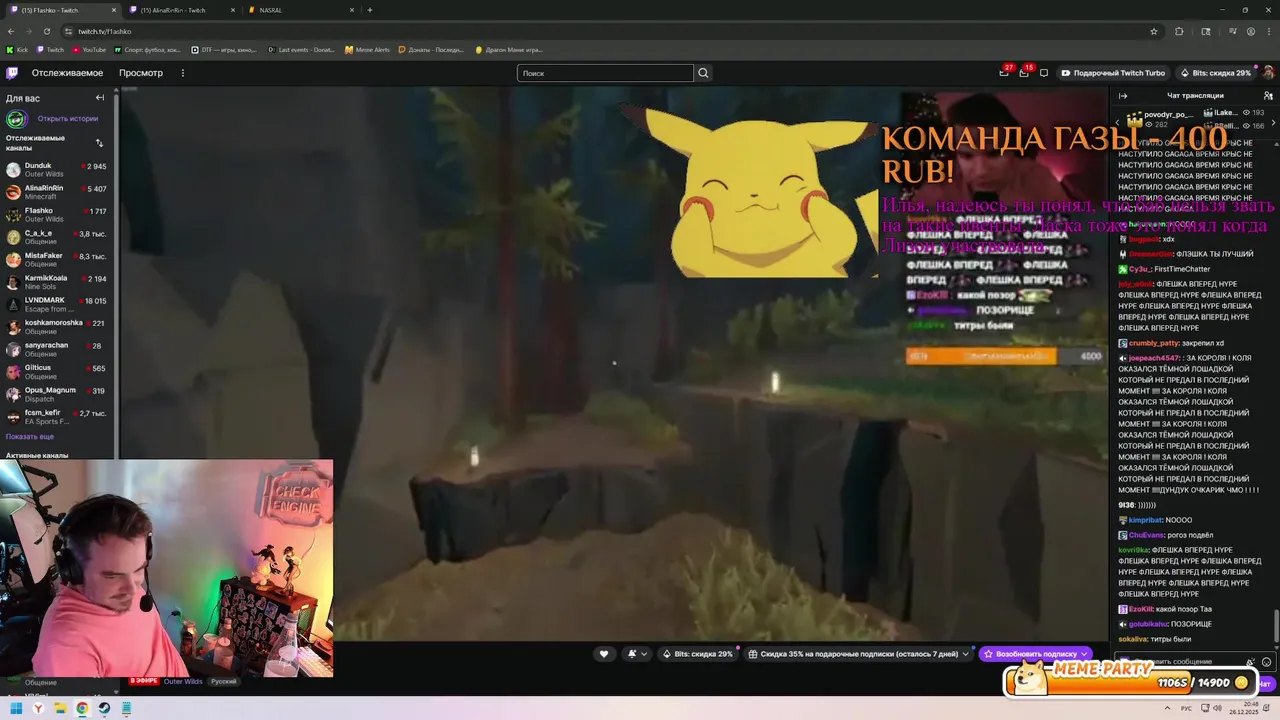1280x720 pixels.
Task: Click Bits 29% discount below player
Action: tap(697, 654)
